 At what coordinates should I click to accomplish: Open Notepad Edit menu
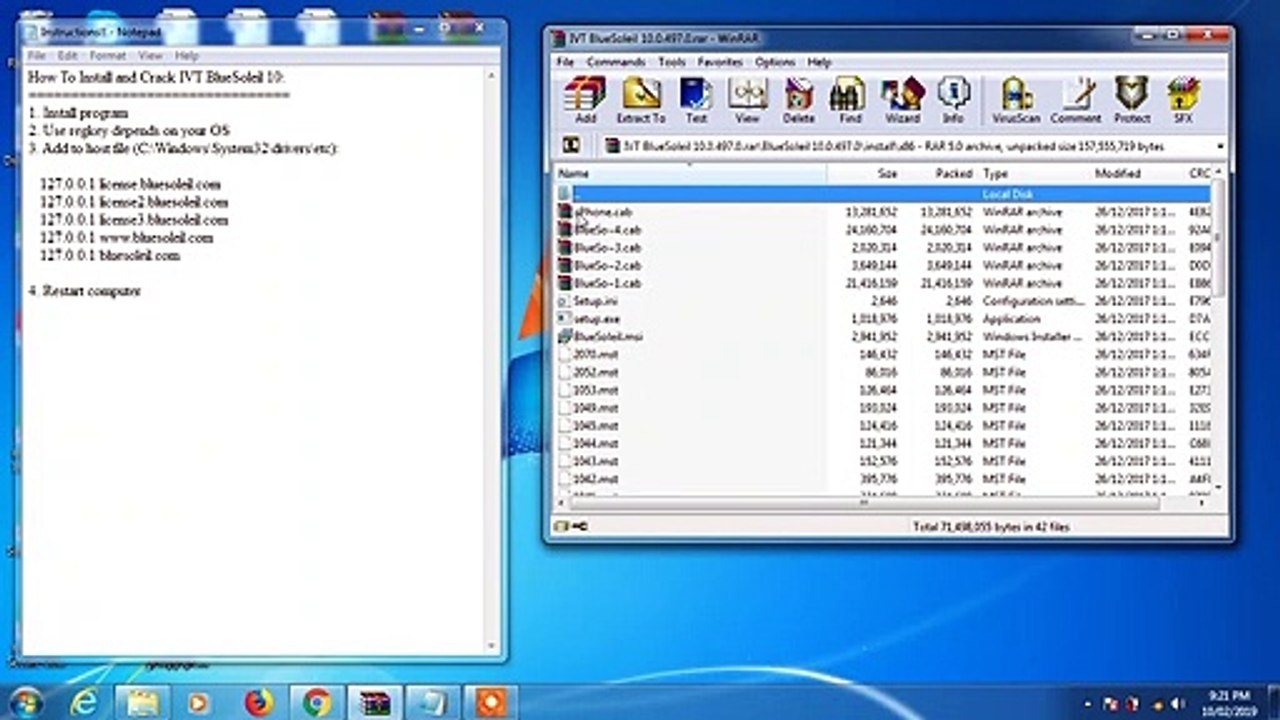point(68,56)
